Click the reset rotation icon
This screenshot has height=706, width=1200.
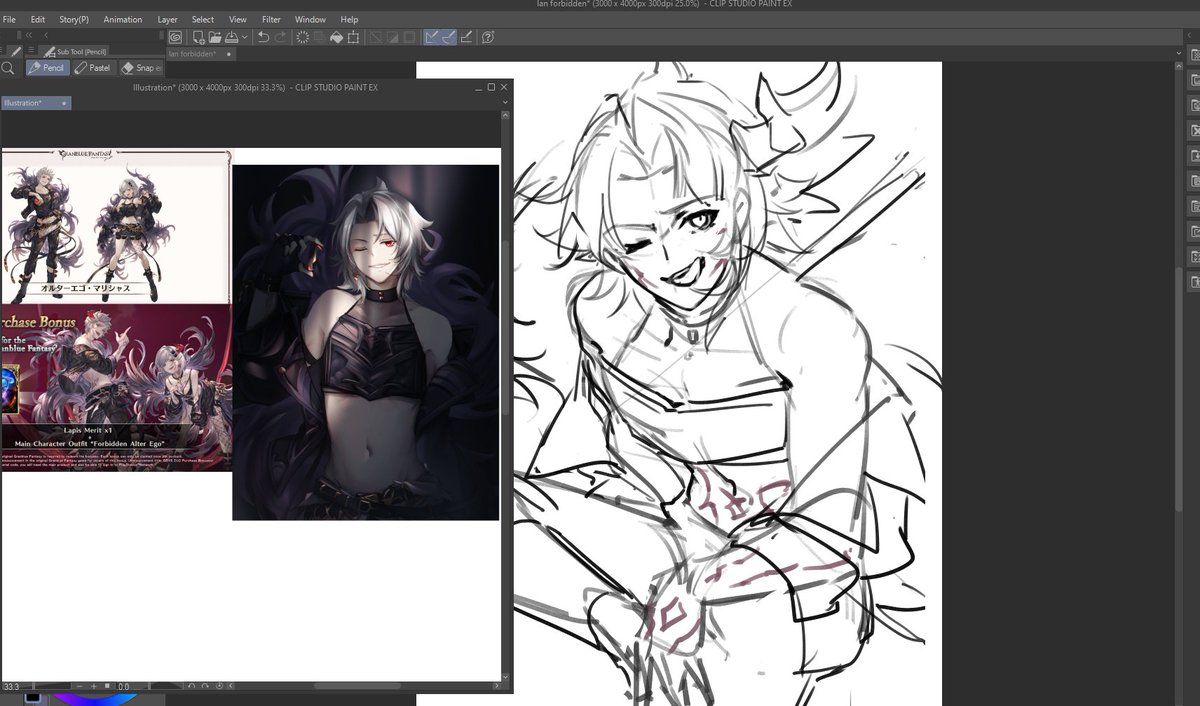point(219,686)
